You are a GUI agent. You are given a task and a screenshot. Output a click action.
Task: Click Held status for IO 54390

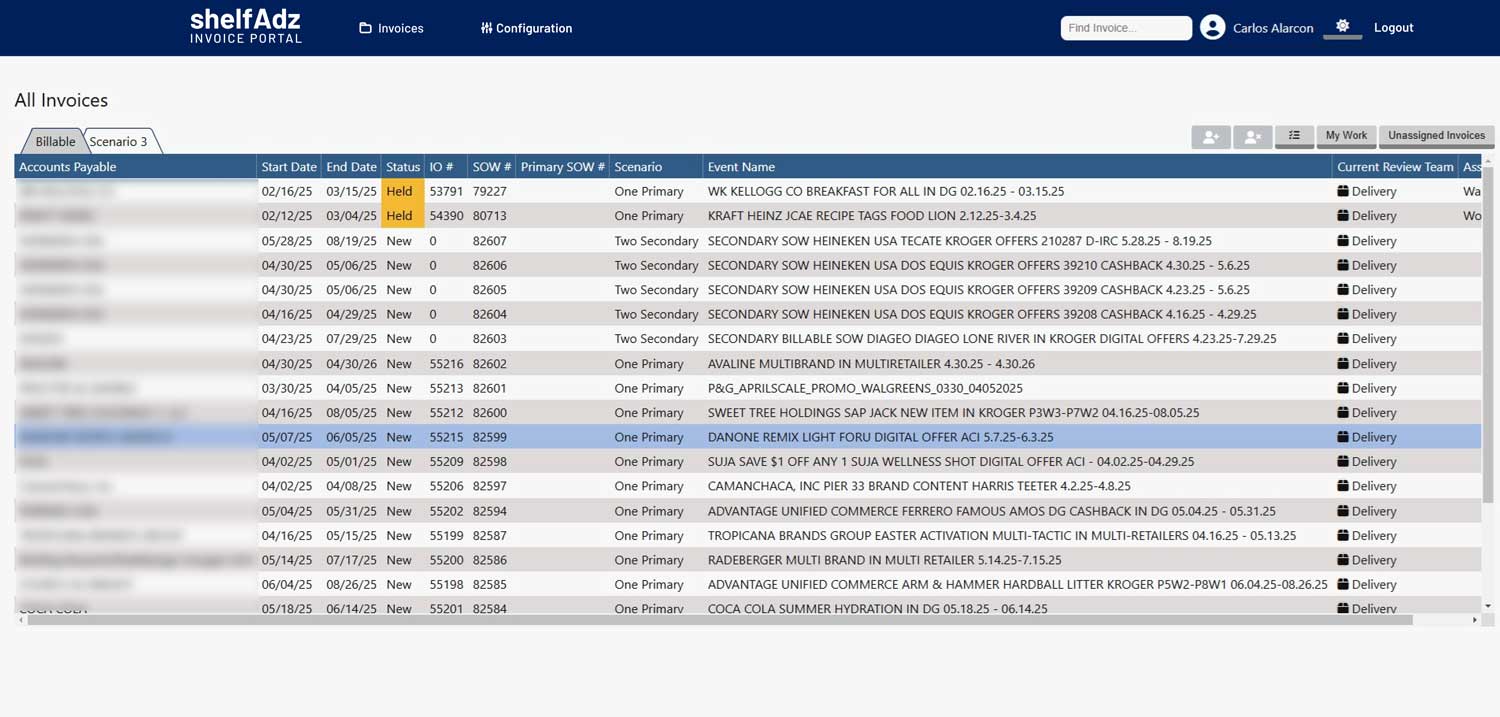[x=403, y=216]
